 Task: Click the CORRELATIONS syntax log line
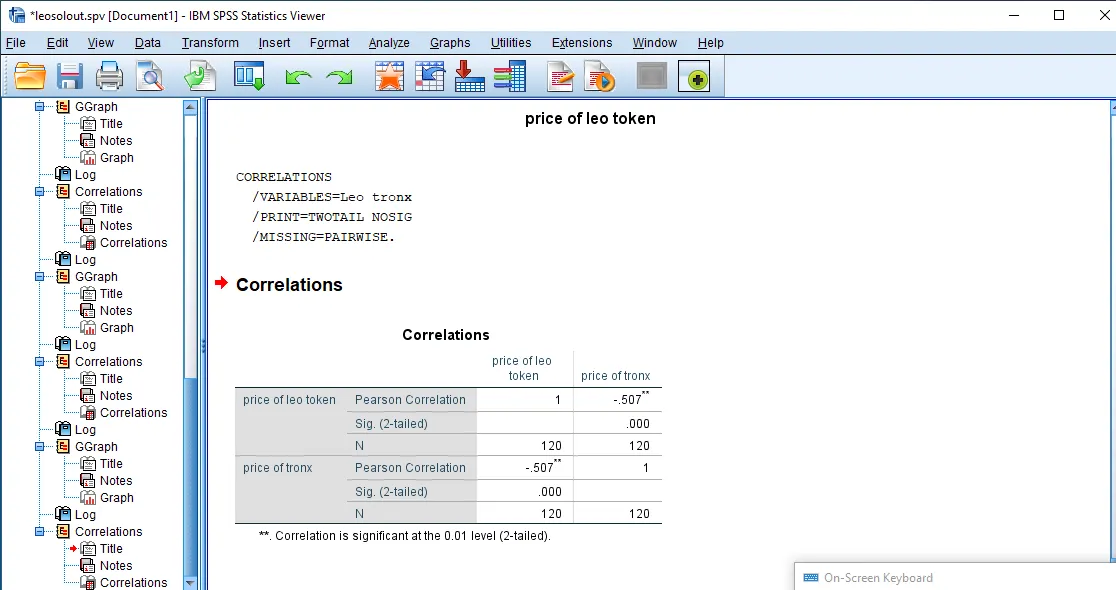coord(284,177)
